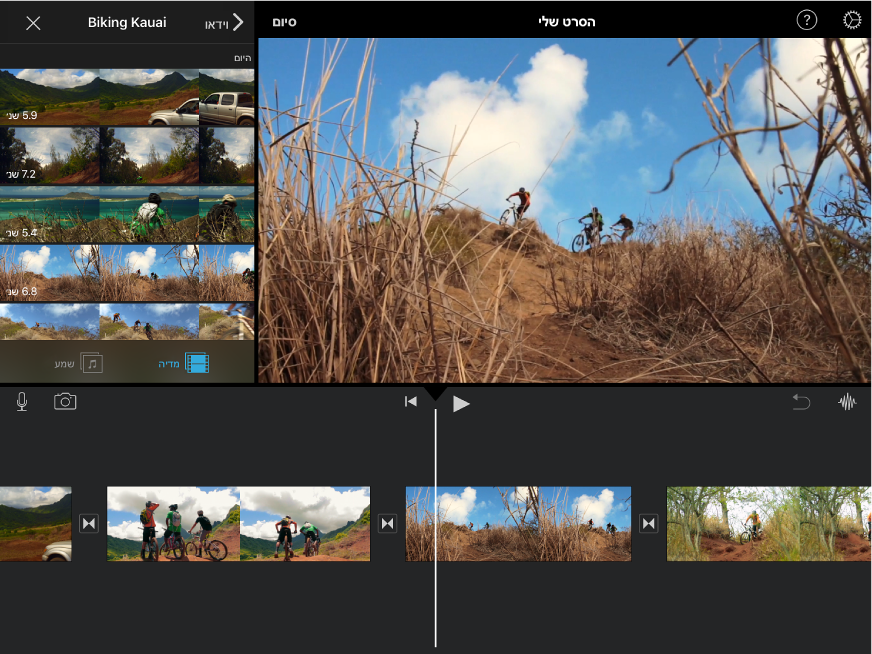Screen dimensions: 872x654
Task: Go back to וידאו via chevron
Action: click(224, 23)
